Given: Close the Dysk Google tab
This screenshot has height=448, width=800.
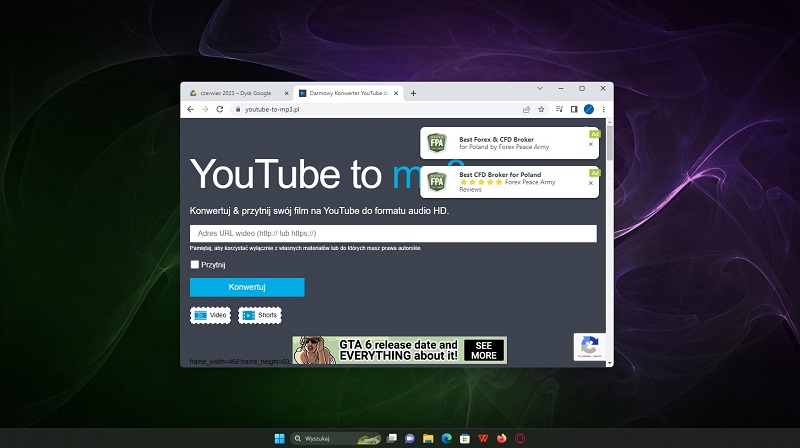Looking at the screenshot, I should tap(286, 93).
